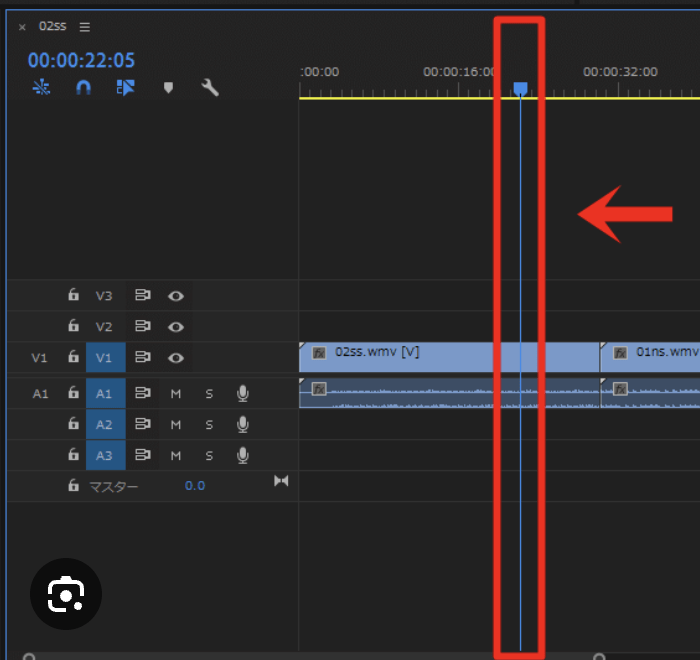Close the 02ss sequence tab
Viewport: 700px width, 660px height.
(22, 27)
